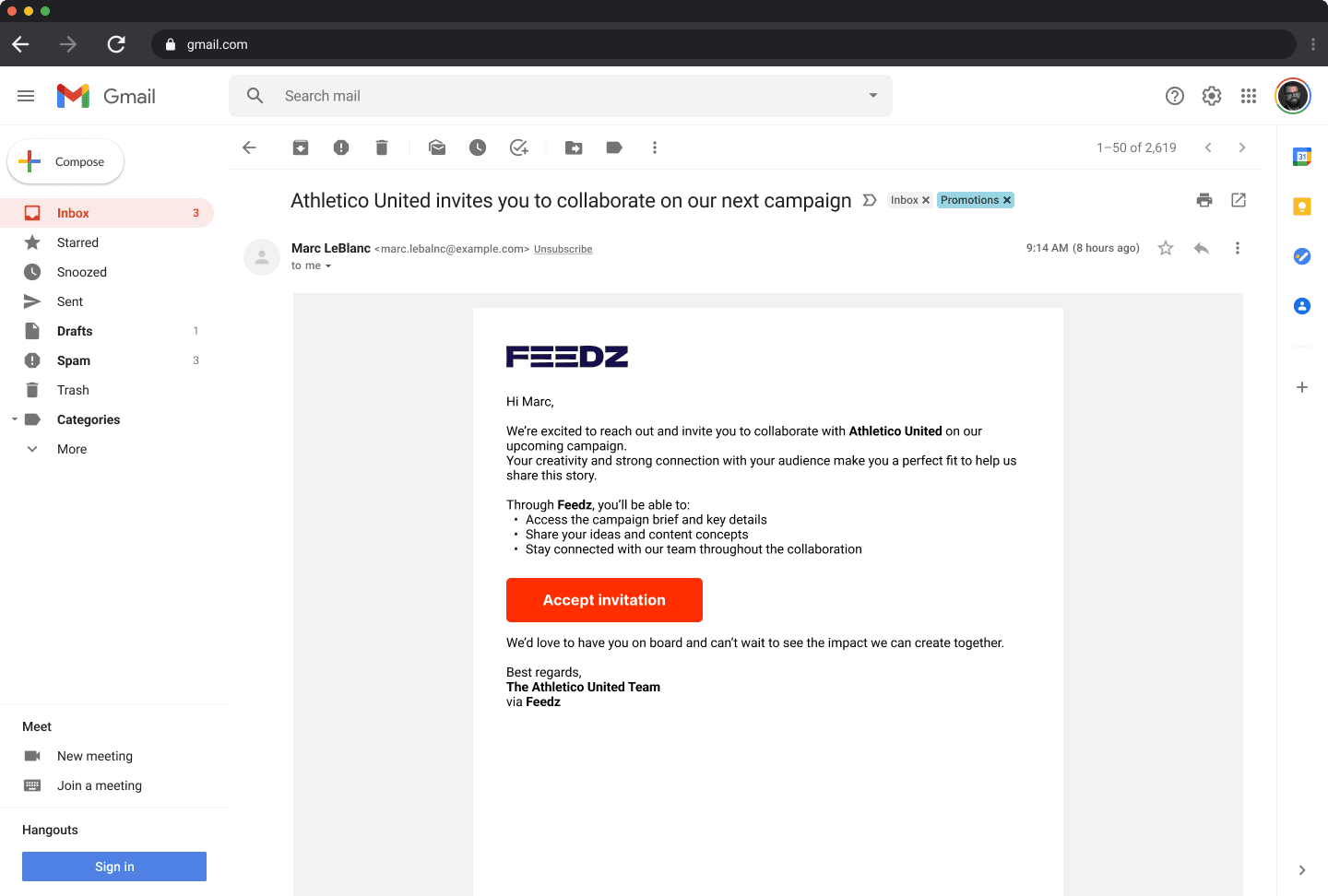The image size is (1328, 896).
Task: Expand the 'to me' recipient details
Action: (327, 266)
